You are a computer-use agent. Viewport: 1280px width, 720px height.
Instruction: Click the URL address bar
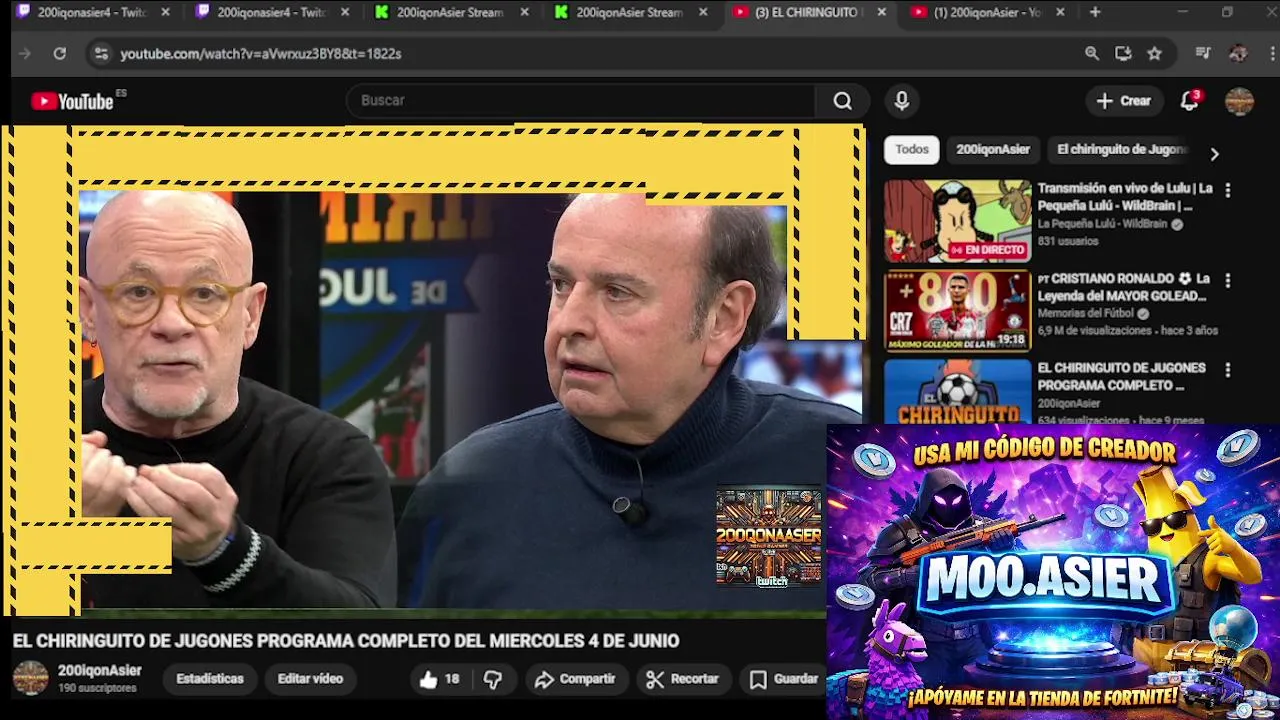click(590, 54)
